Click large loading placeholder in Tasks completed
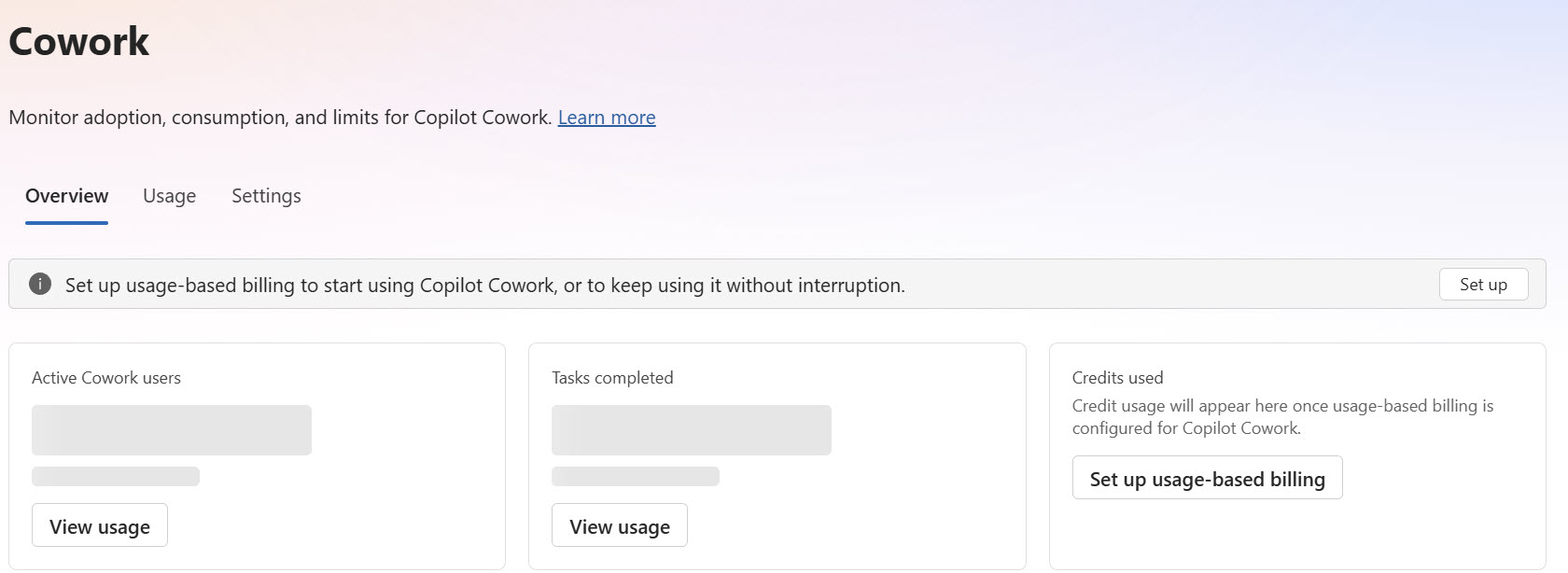 (692, 430)
